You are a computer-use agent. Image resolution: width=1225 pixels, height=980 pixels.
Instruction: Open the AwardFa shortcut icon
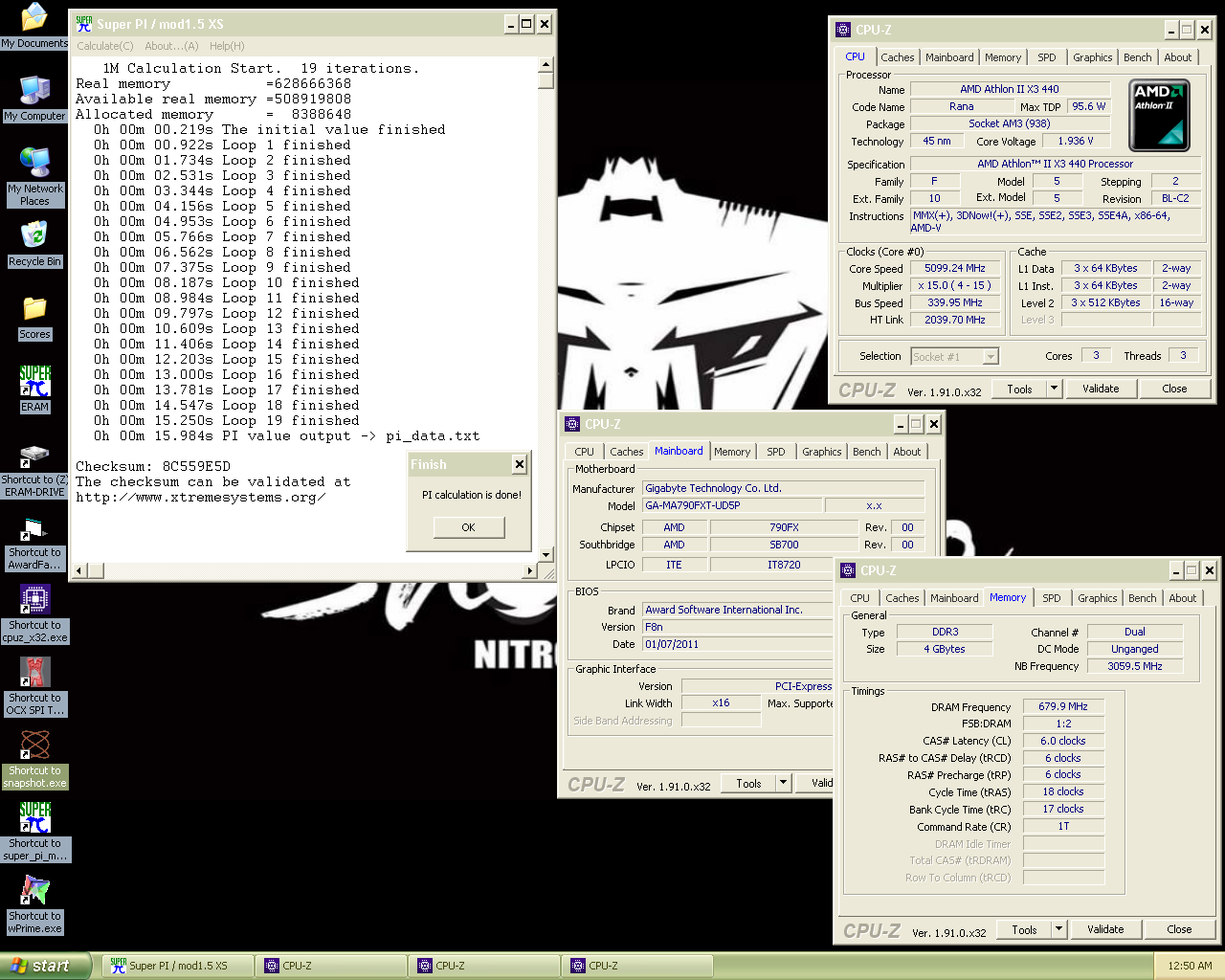(x=34, y=542)
